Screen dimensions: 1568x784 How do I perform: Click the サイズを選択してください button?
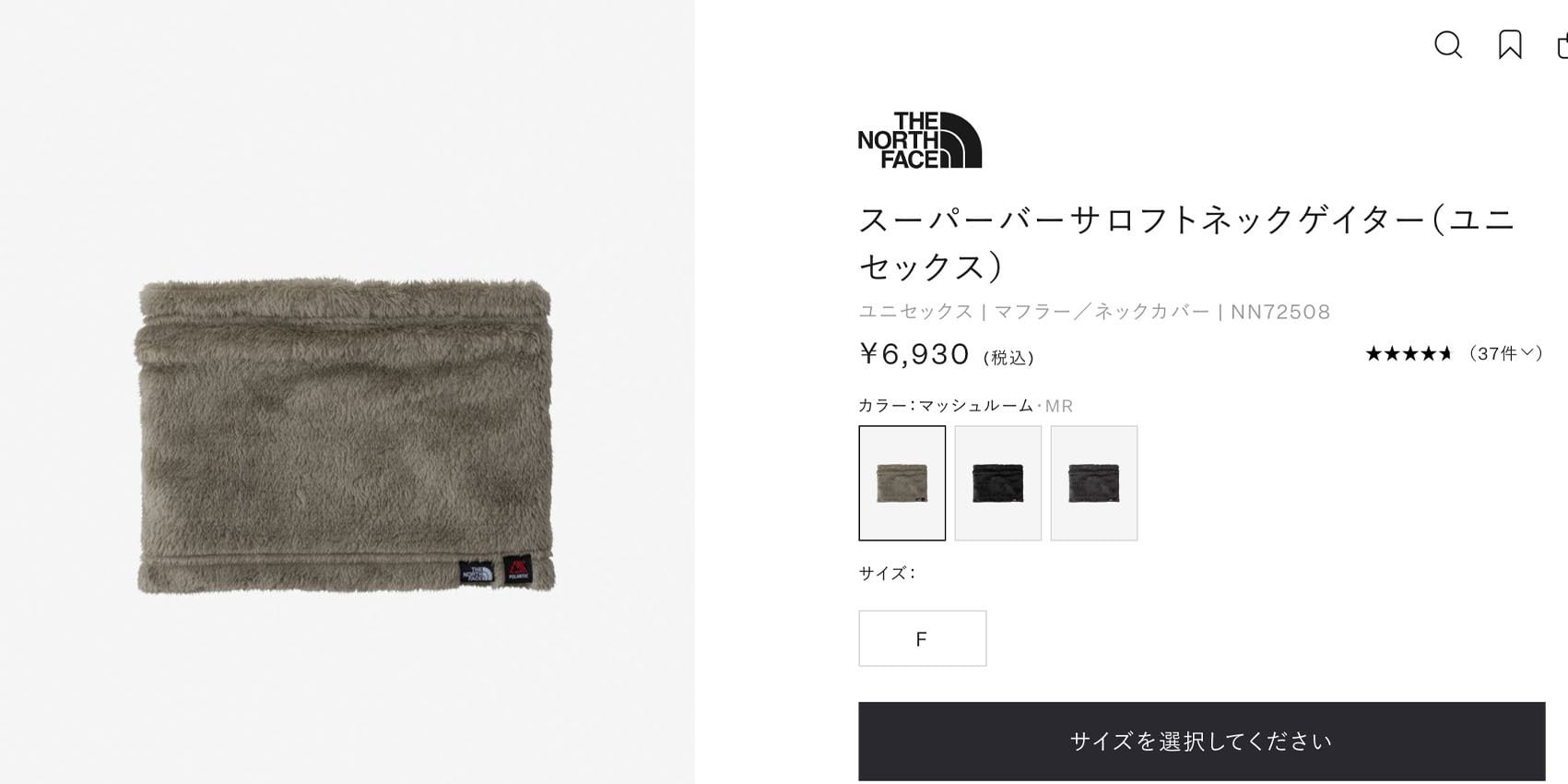(1201, 742)
